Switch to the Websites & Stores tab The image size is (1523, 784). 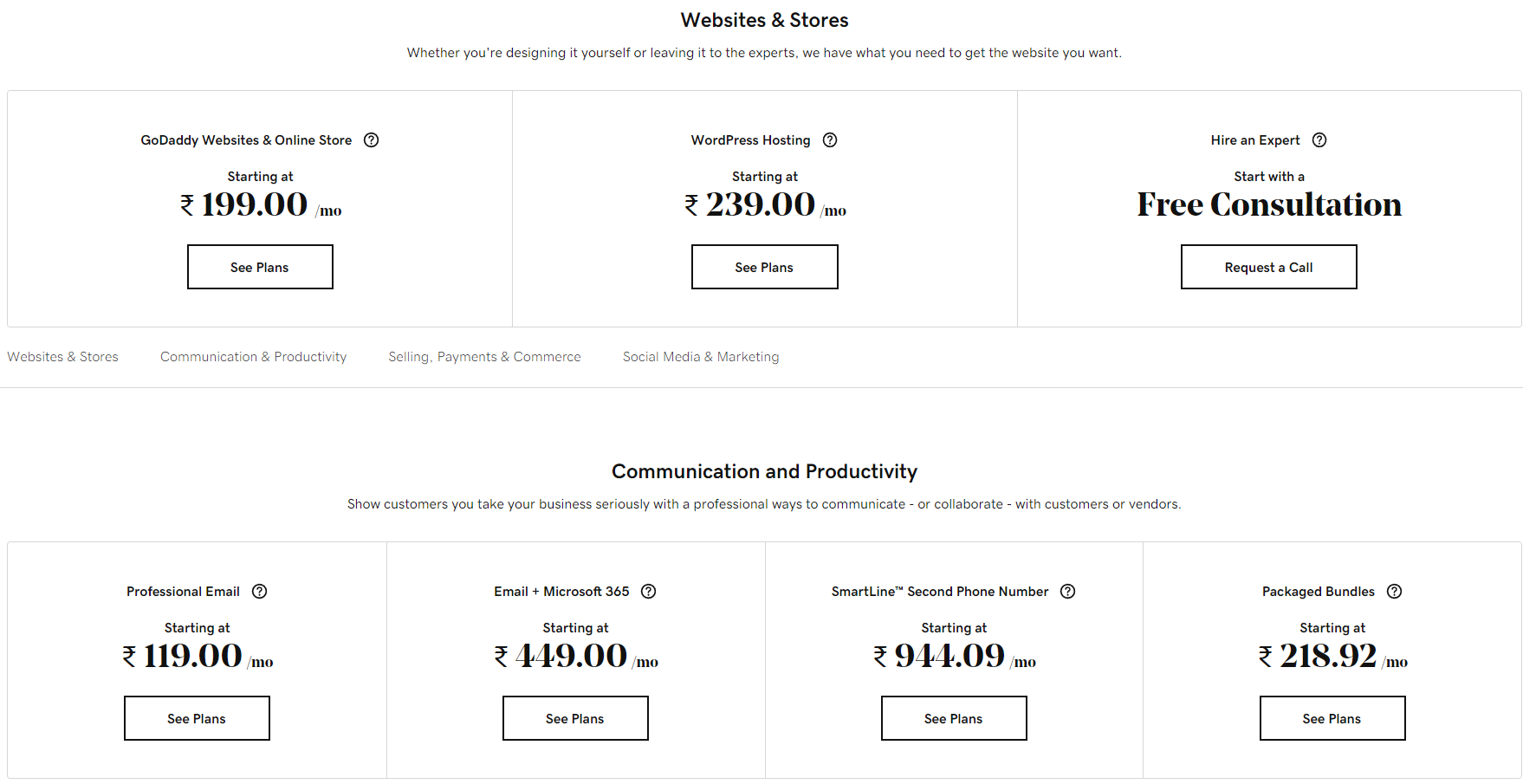(62, 357)
